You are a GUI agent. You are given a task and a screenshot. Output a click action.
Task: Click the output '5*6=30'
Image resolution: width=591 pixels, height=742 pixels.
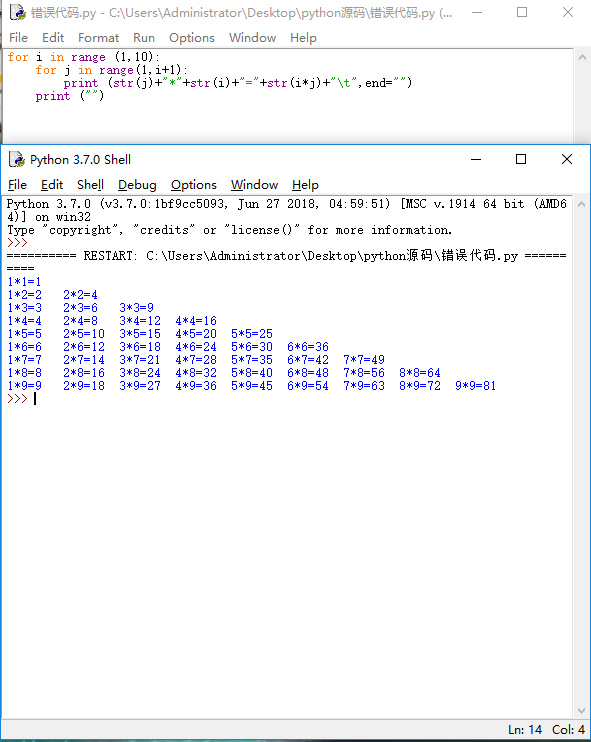point(252,347)
